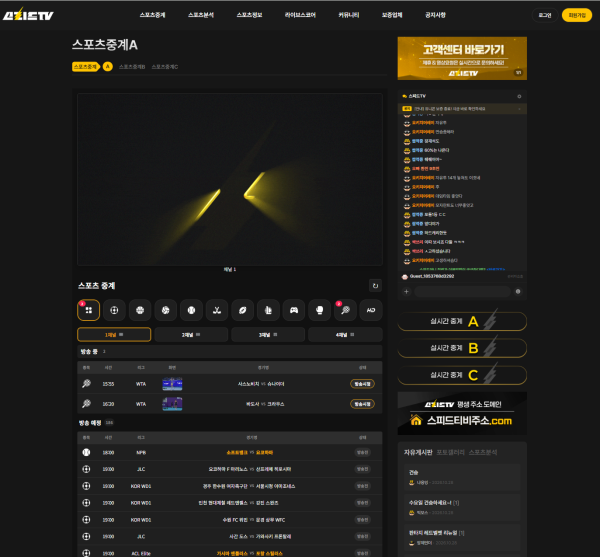
Task: Click the SpeedTV logo in the header
Action: click(x=28, y=15)
